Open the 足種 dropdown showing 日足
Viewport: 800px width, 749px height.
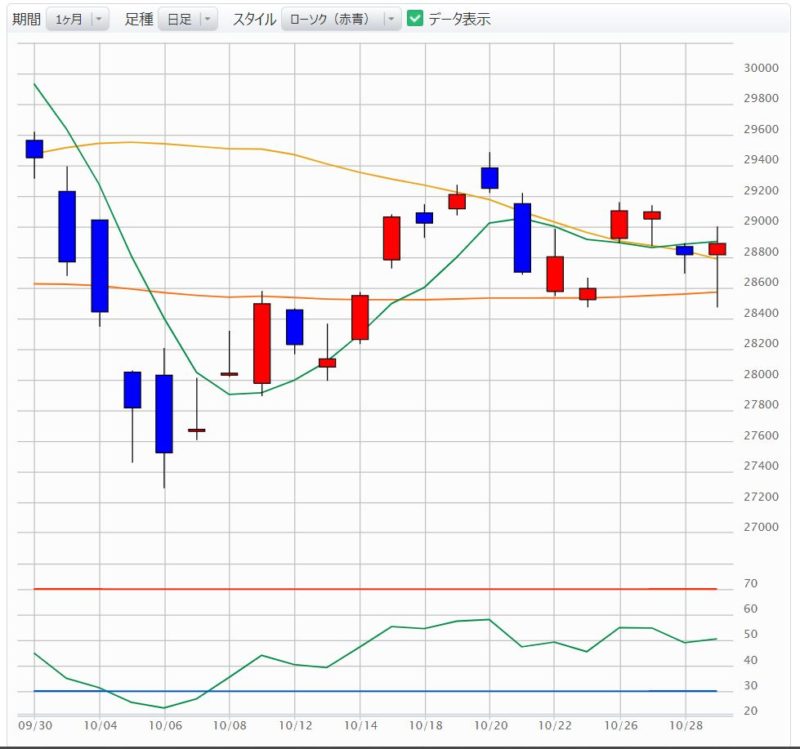pyautogui.click(x=188, y=19)
